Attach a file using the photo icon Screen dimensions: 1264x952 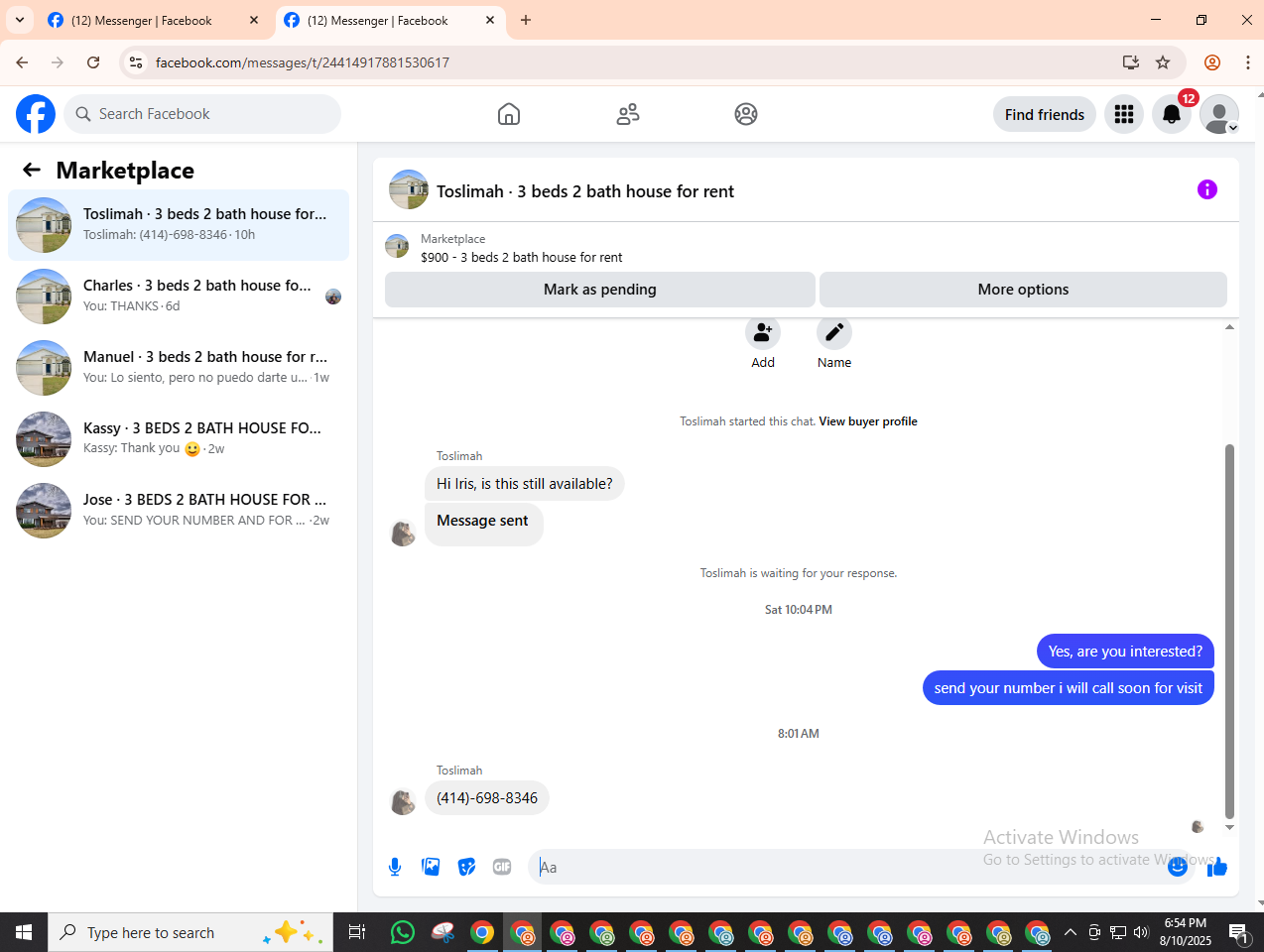[x=431, y=867]
